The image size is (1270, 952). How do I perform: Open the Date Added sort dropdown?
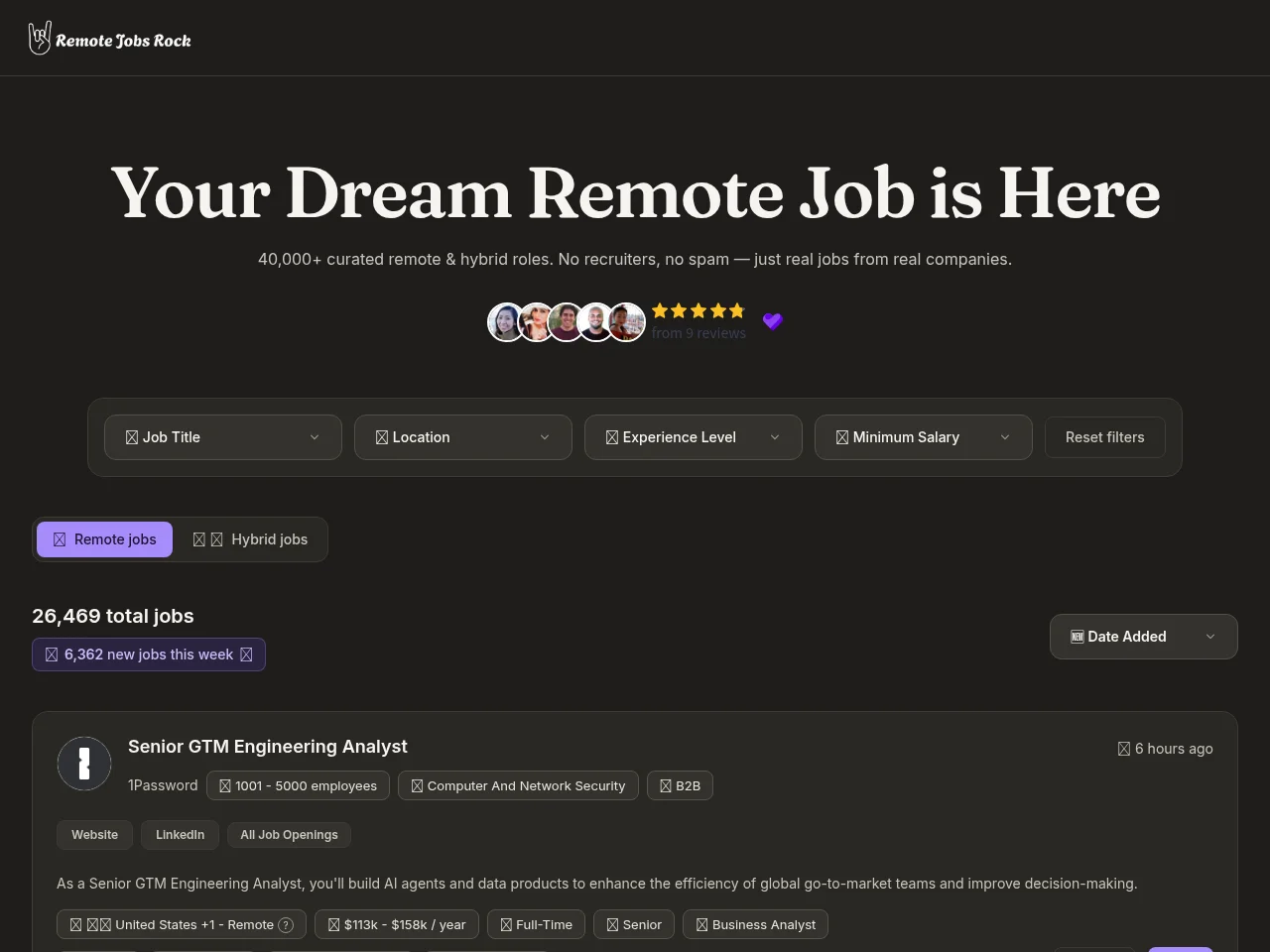[1144, 637]
